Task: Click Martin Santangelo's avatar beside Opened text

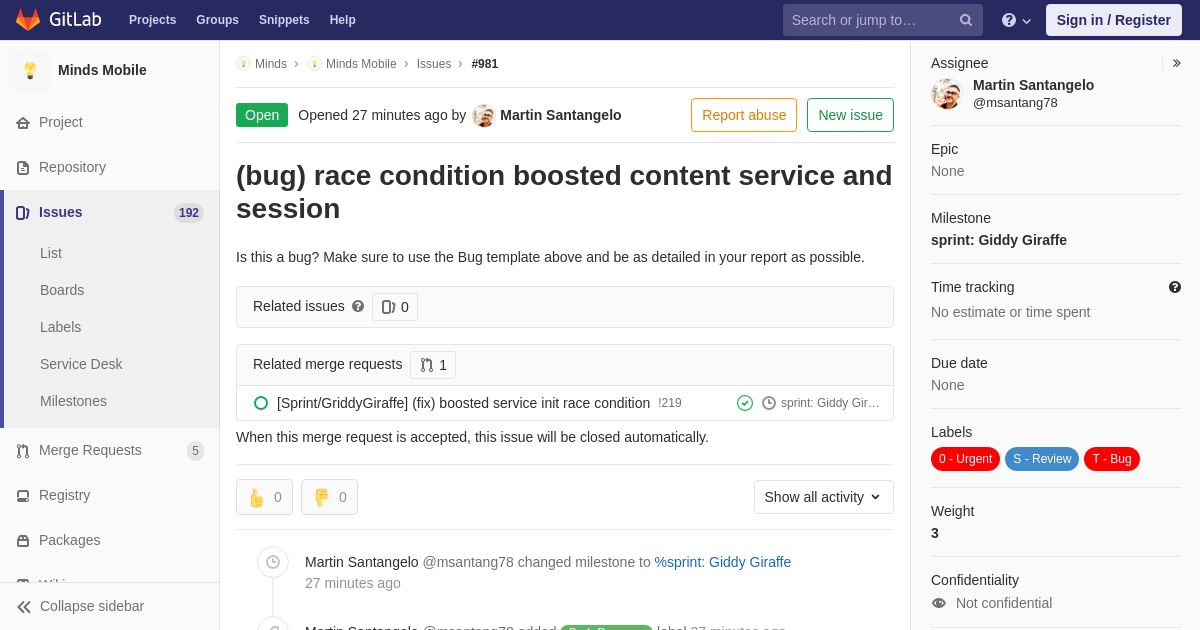Action: 484,116
